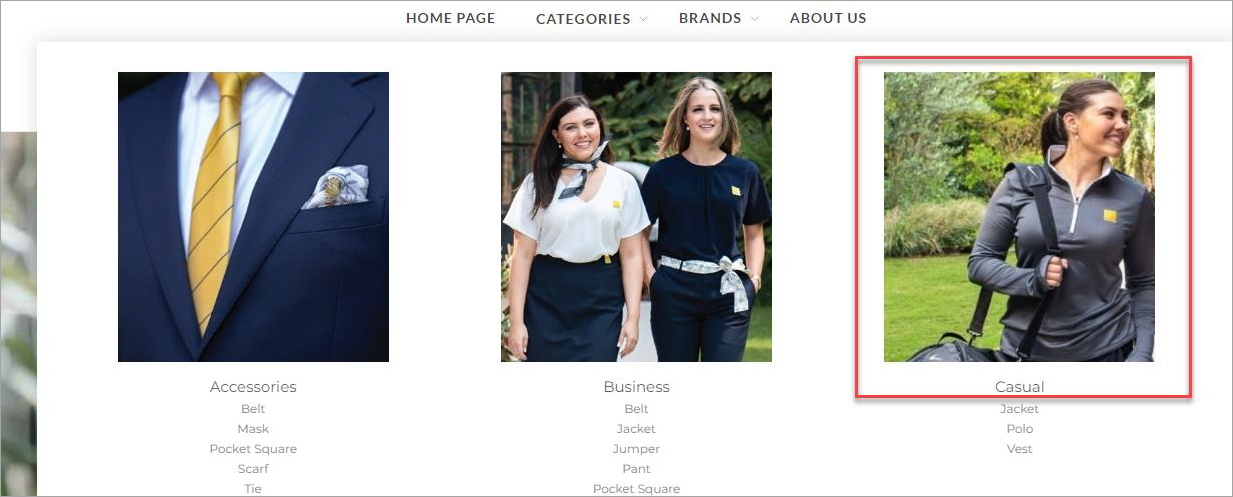Open the Accessories category heading
This screenshot has height=497, width=1233.
(253, 387)
